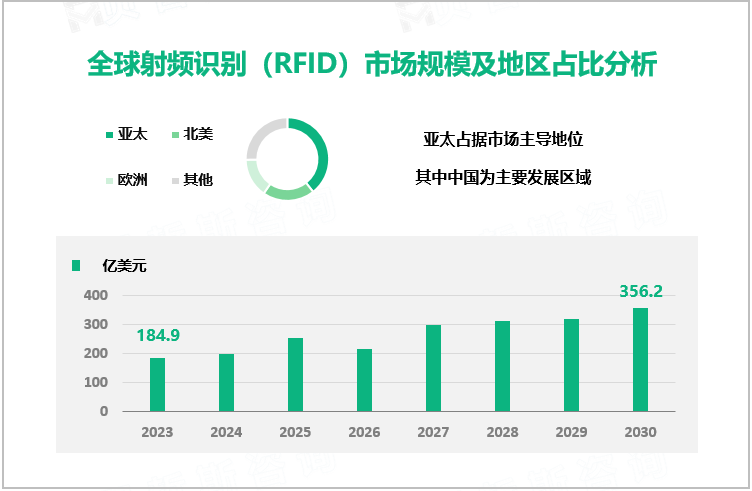Click the chart title about RFID market
This screenshot has width=752, height=491.
[x=372, y=64]
